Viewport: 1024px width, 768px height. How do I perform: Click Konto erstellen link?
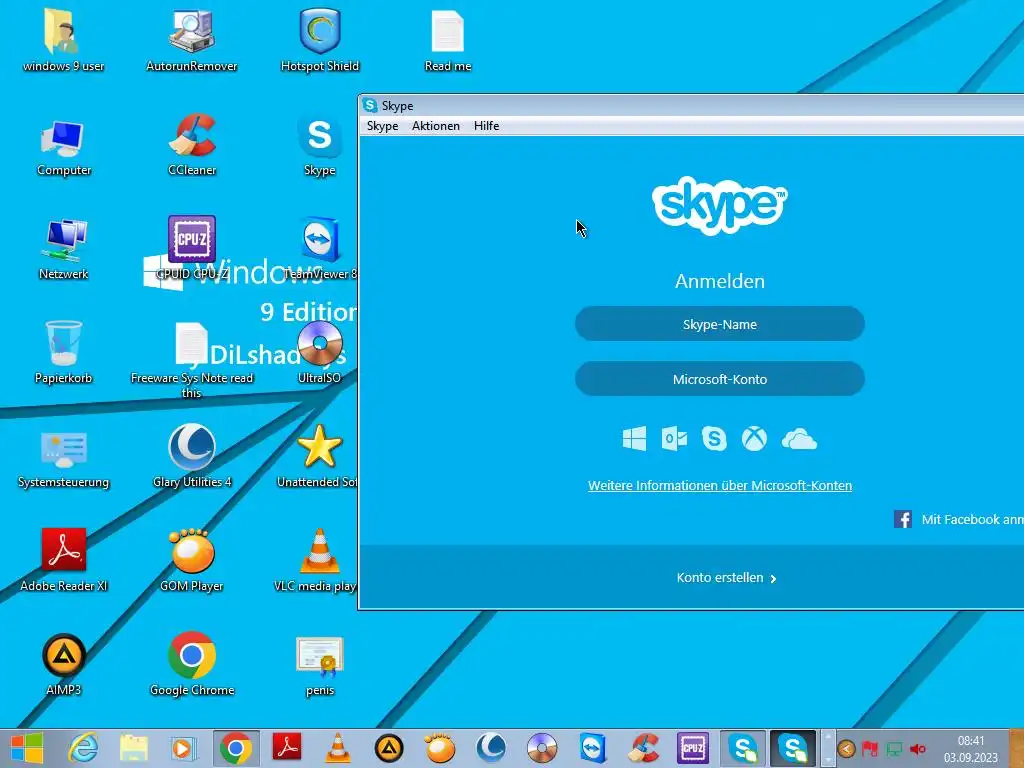pyautogui.click(x=726, y=577)
